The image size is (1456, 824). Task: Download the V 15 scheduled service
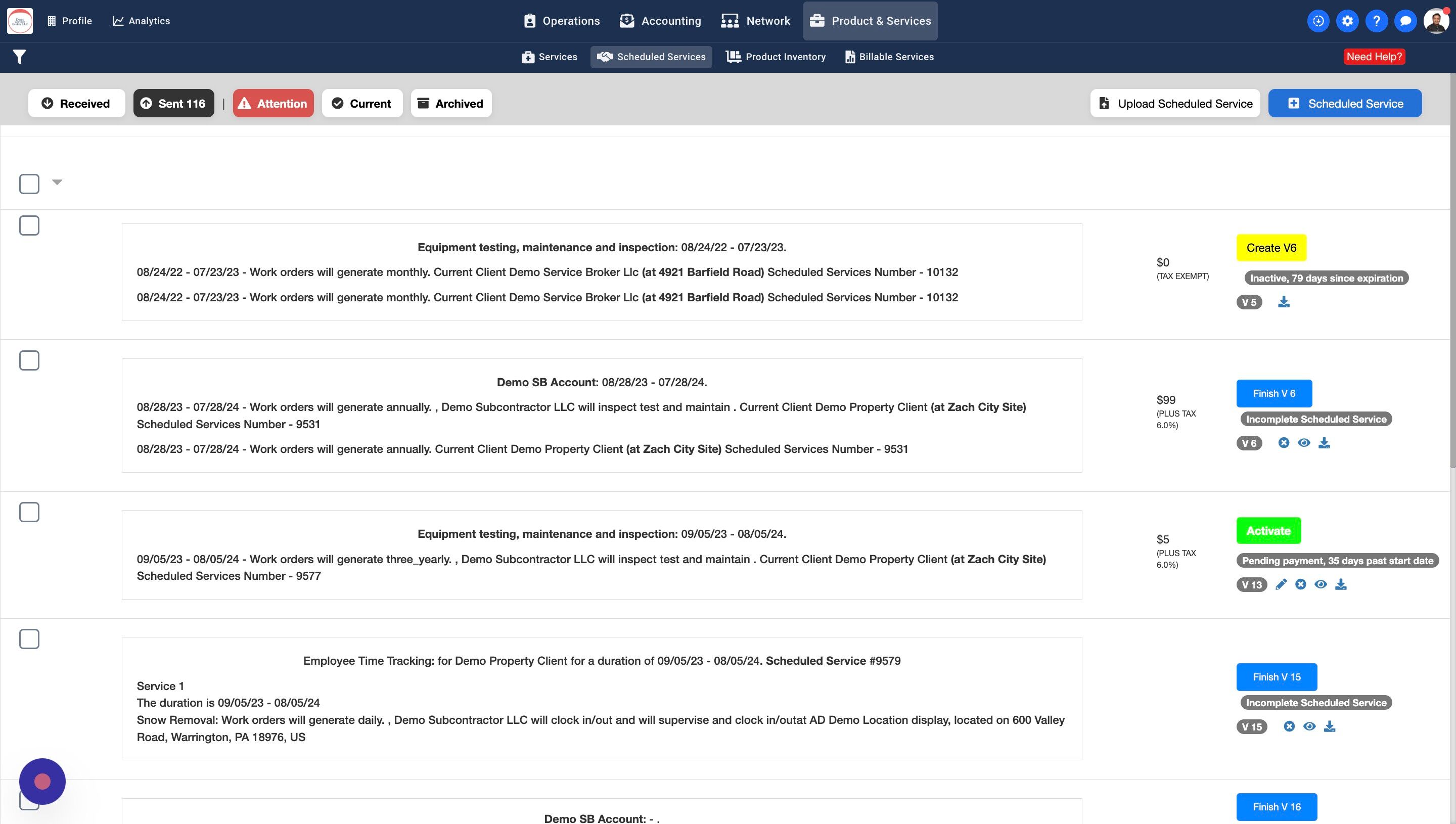pyautogui.click(x=1329, y=726)
